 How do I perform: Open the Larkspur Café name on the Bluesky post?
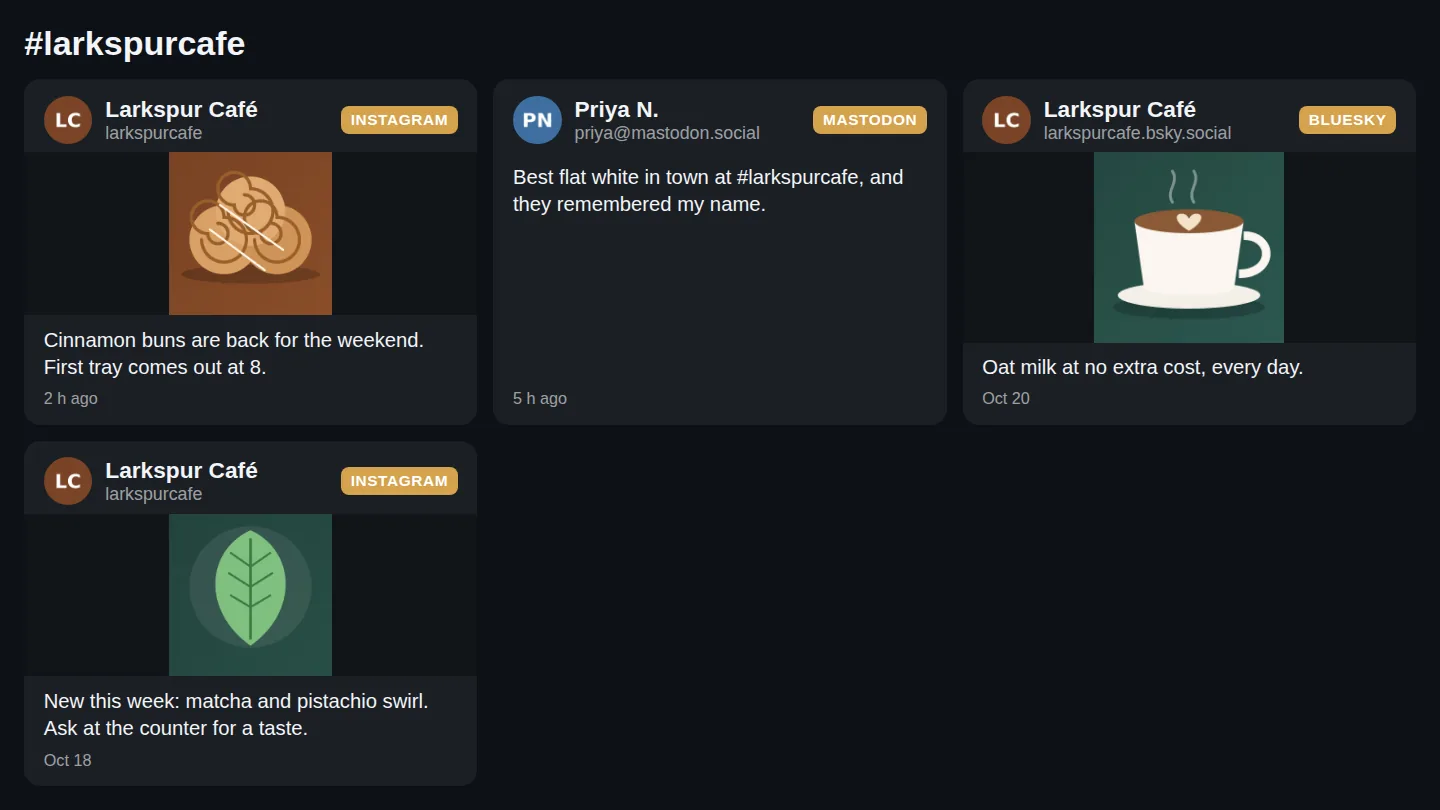point(1120,109)
